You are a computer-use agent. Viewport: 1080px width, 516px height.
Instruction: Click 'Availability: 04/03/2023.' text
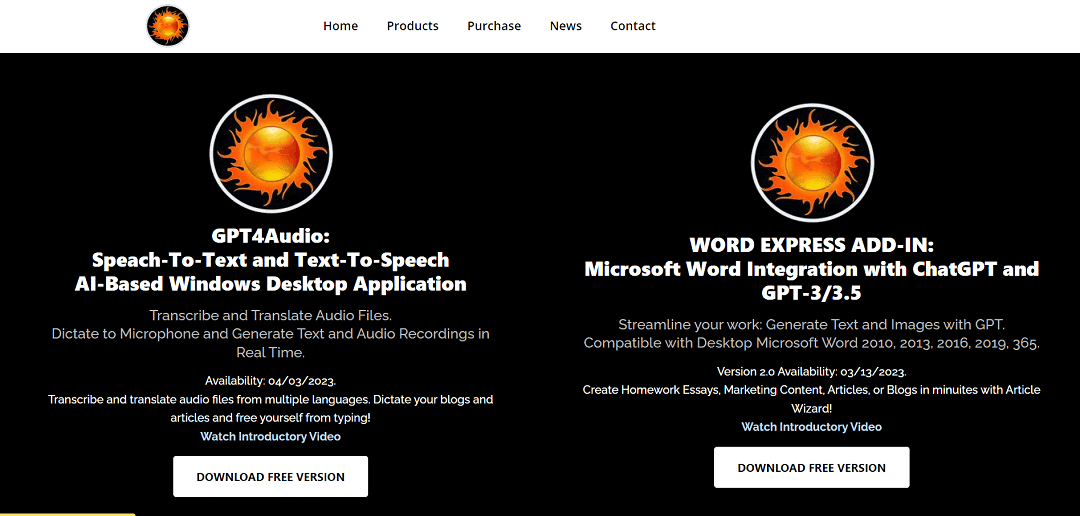[271, 381]
